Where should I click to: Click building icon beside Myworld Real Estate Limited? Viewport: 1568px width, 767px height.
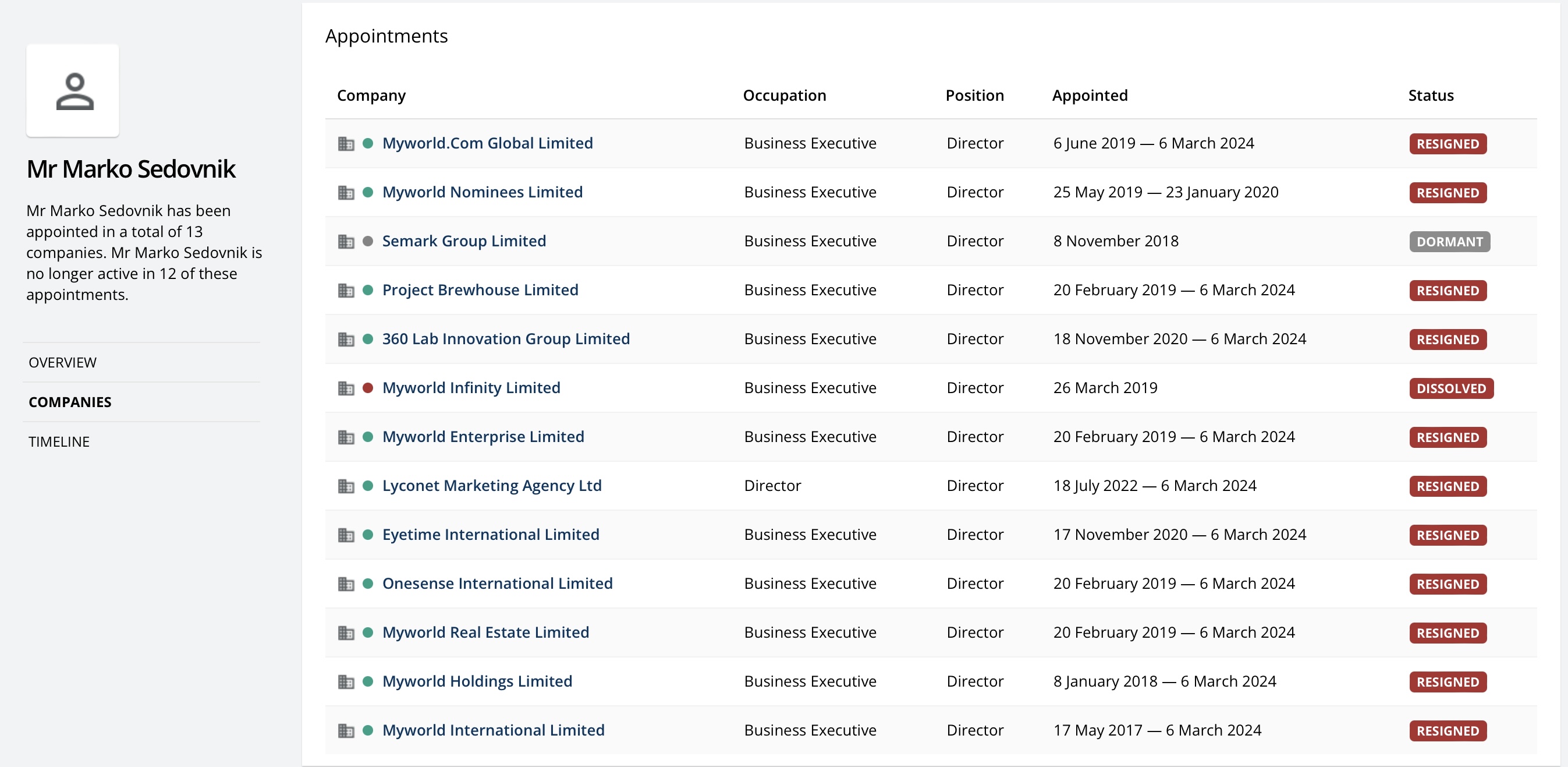(x=346, y=633)
